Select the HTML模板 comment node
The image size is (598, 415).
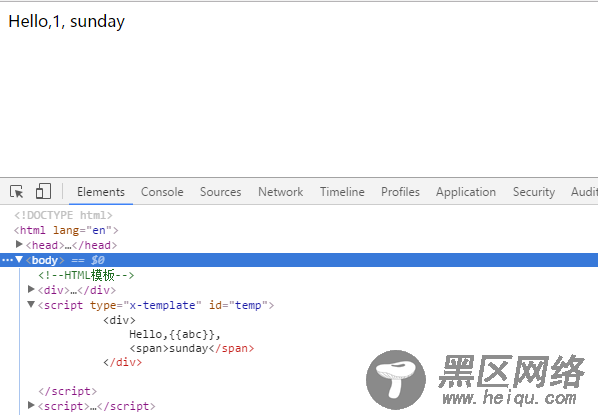click(x=86, y=275)
